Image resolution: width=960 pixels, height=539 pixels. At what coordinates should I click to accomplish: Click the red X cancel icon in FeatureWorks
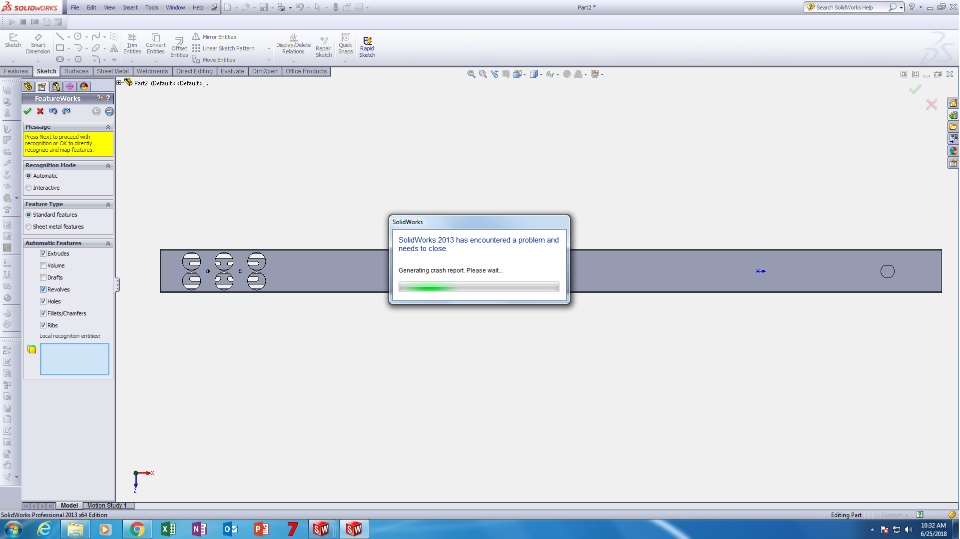click(x=40, y=111)
